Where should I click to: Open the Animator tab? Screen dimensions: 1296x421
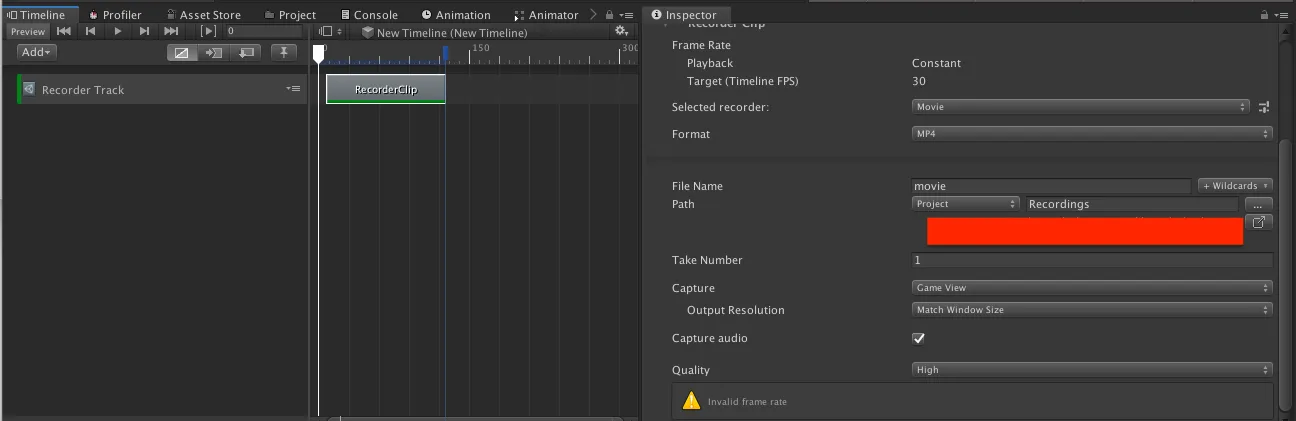pos(546,15)
